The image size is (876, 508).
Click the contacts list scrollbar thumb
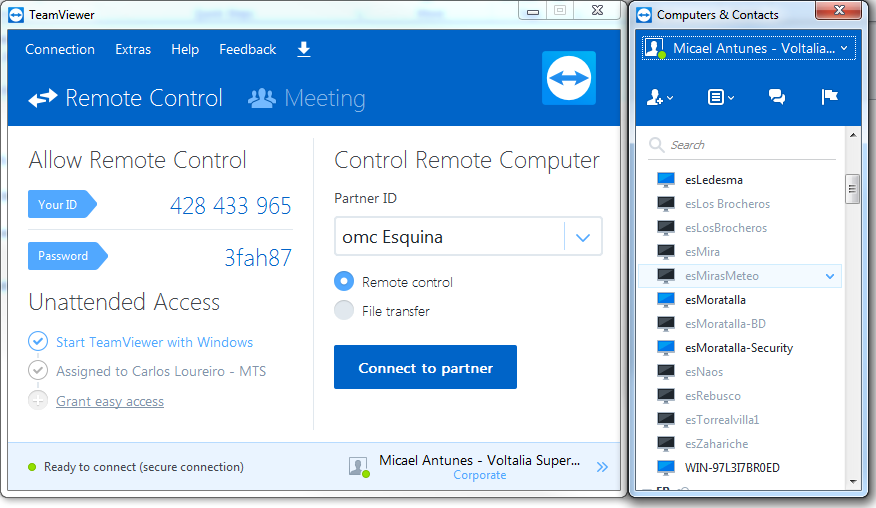pos(853,189)
